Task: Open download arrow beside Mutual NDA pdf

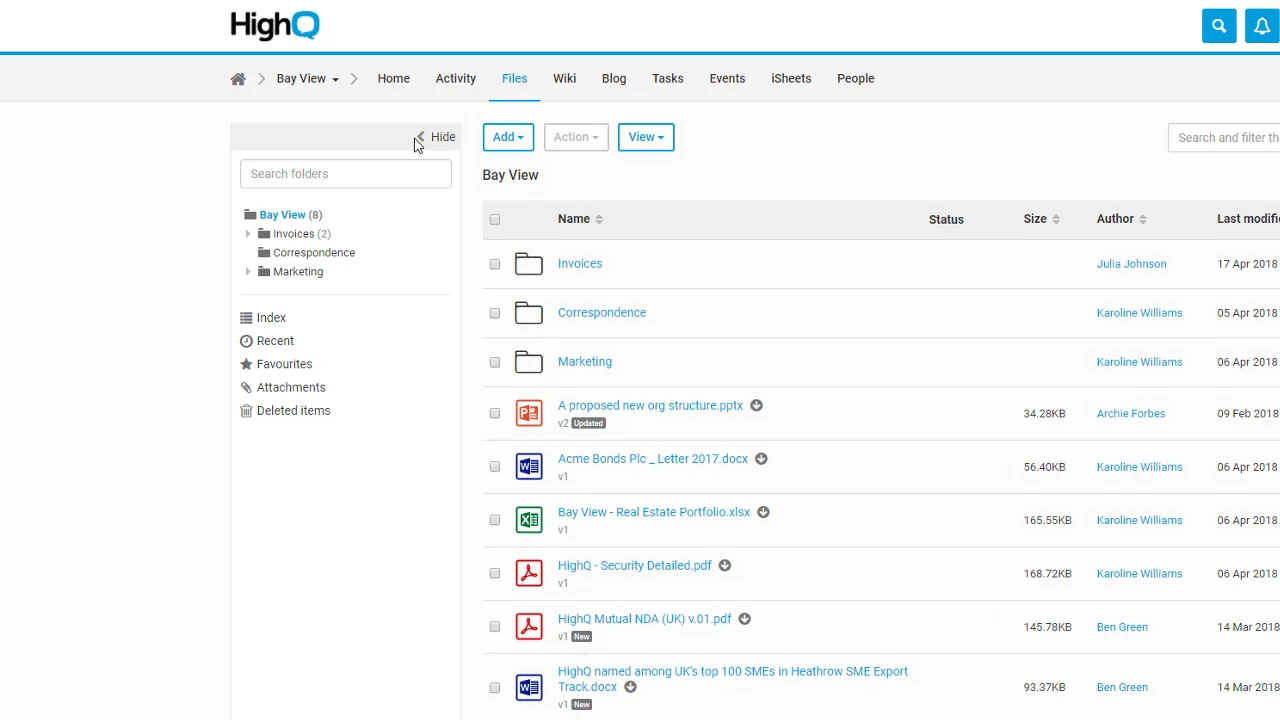Action: [744, 619]
